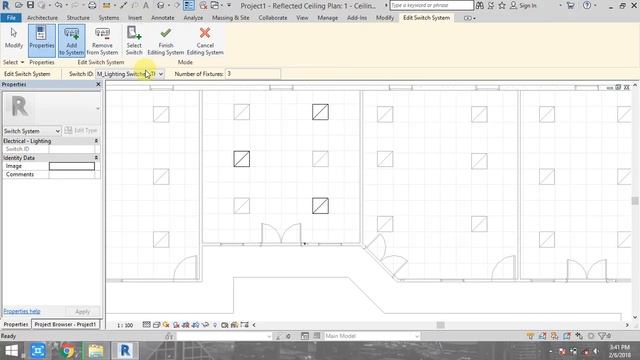Viewport: 640px width, 360px height.
Task: Click the keyword search field
Action: [431, 5]
